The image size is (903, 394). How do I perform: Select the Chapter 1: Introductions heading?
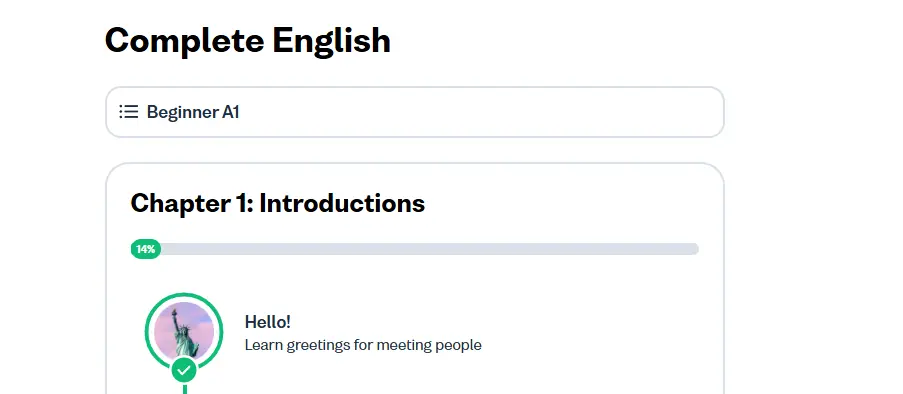pos(278,203)
